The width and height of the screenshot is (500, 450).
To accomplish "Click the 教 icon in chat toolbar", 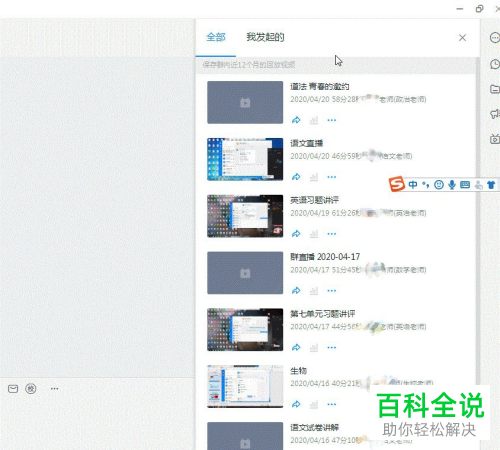I will coord(31,389).
